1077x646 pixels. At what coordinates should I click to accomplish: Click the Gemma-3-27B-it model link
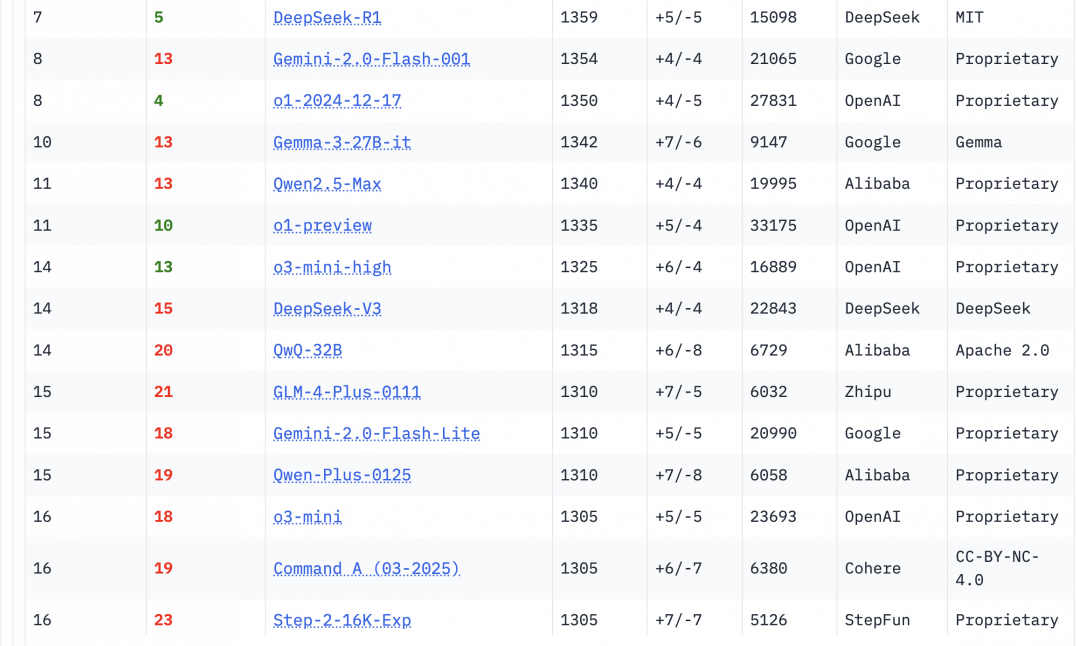(342, 142)
